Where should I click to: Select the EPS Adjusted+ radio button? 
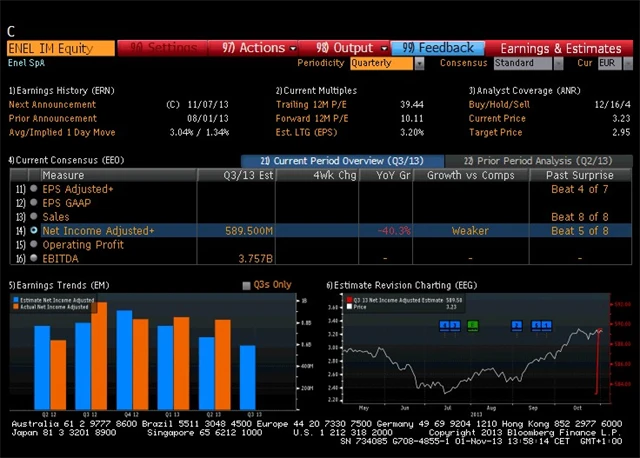pos(33,188)
